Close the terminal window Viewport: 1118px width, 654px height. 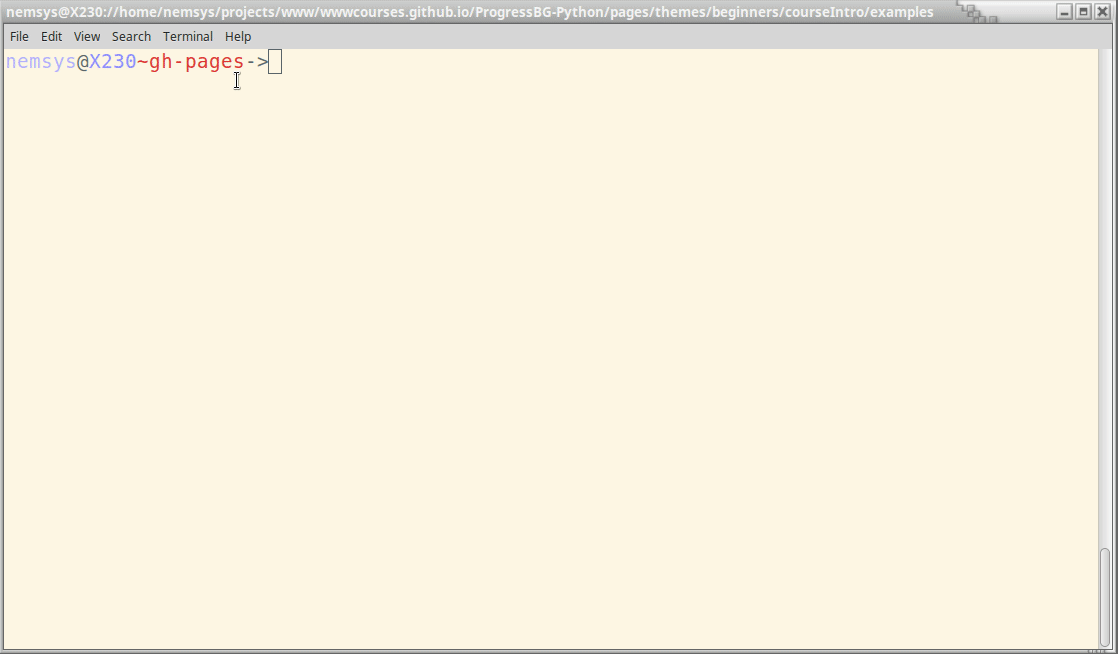click(x=1102, y=12)
